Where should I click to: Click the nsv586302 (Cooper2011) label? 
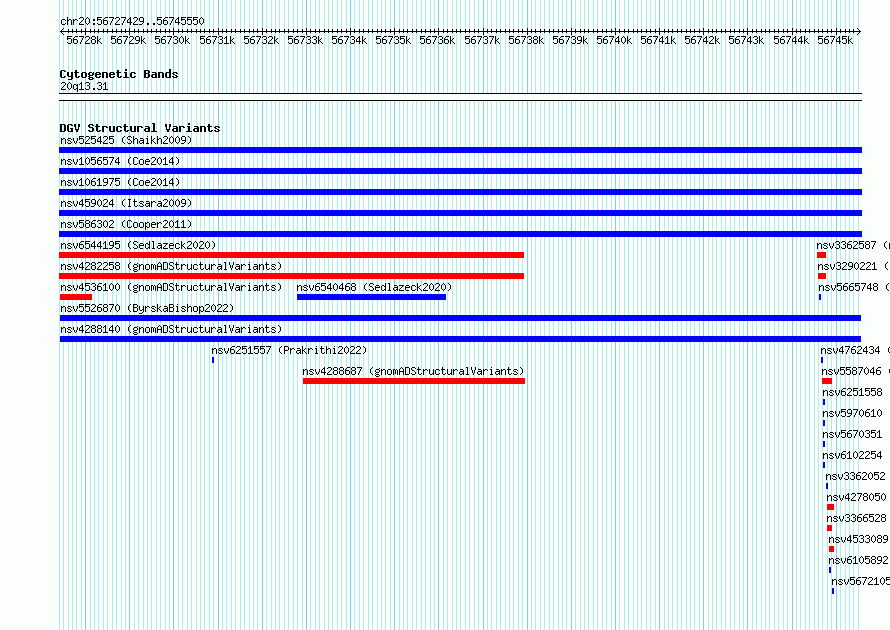126,224
